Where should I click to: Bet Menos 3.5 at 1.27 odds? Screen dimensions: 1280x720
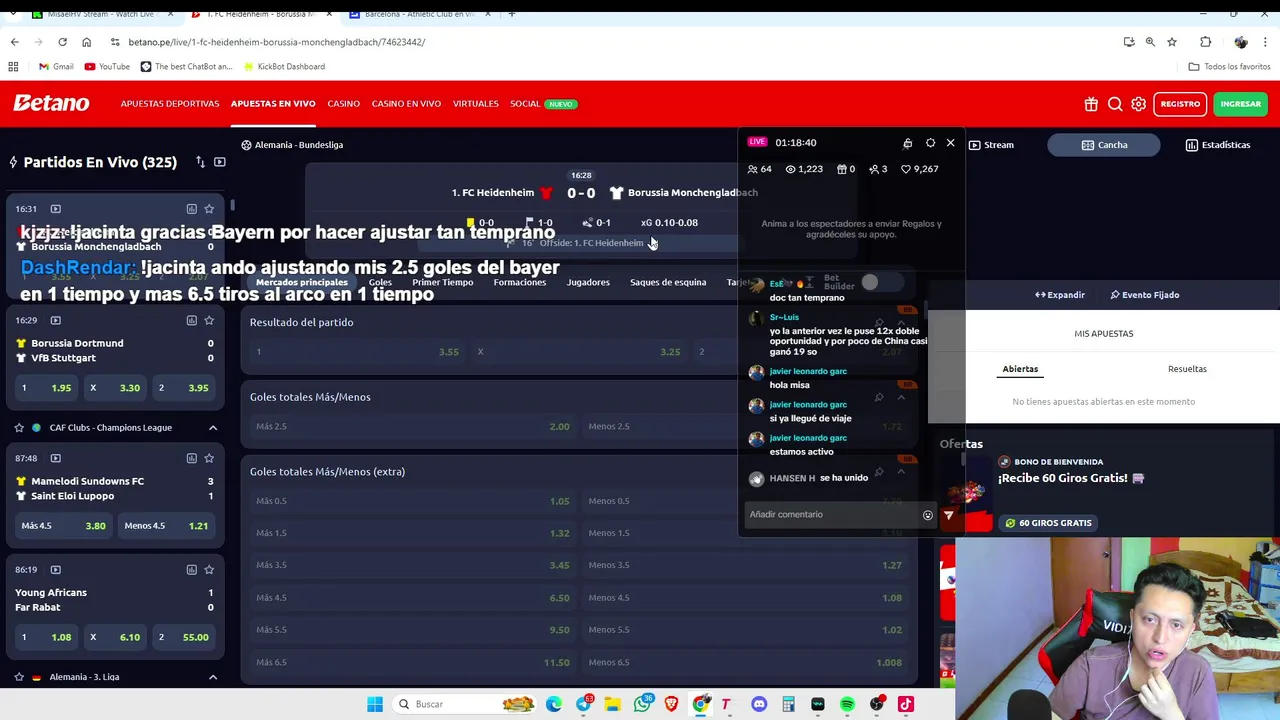pos(745,565)
